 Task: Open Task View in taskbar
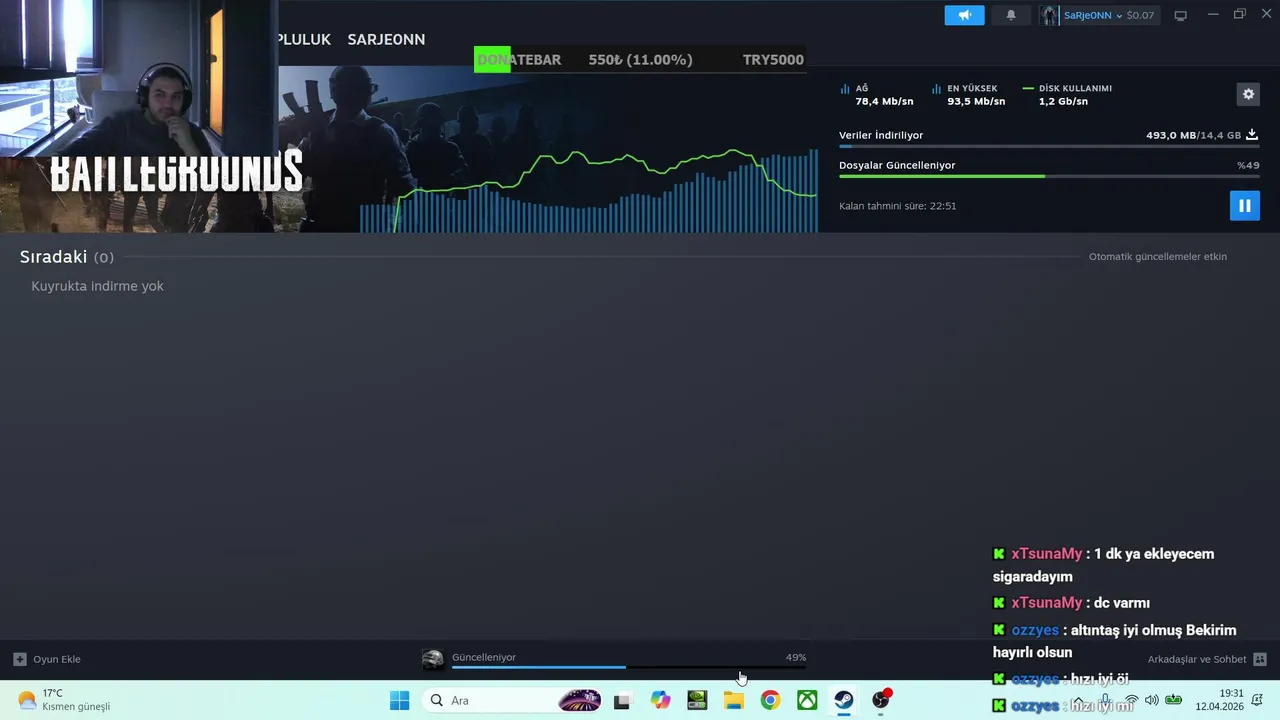[x=622, y=700]
